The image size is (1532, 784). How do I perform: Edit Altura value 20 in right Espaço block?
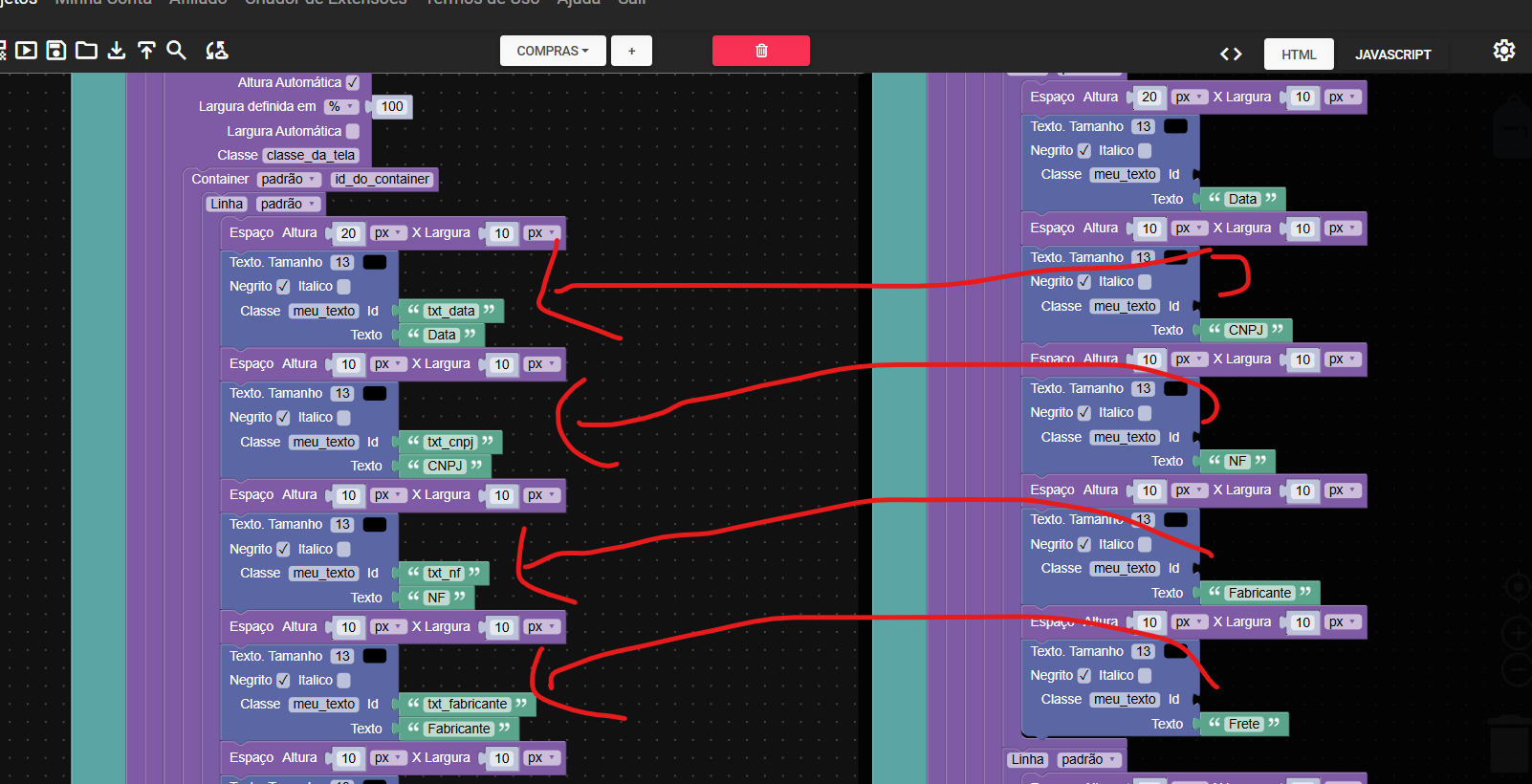[x=1149, y=98]
